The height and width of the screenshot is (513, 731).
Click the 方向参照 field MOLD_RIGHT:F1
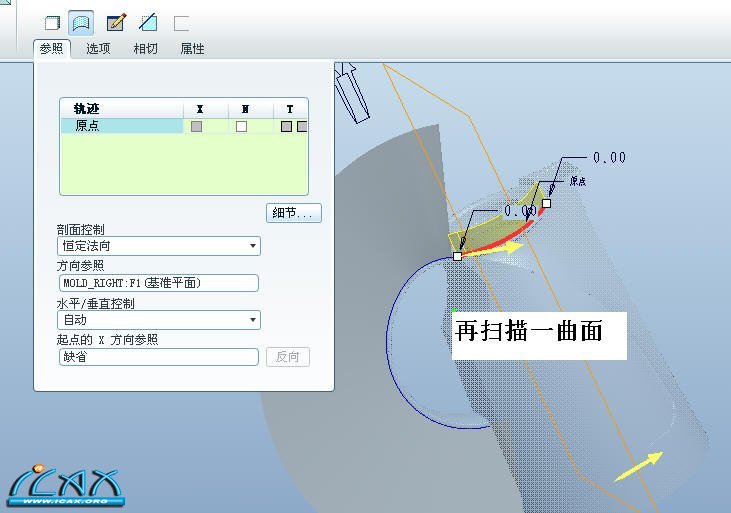tap(159, 283)
